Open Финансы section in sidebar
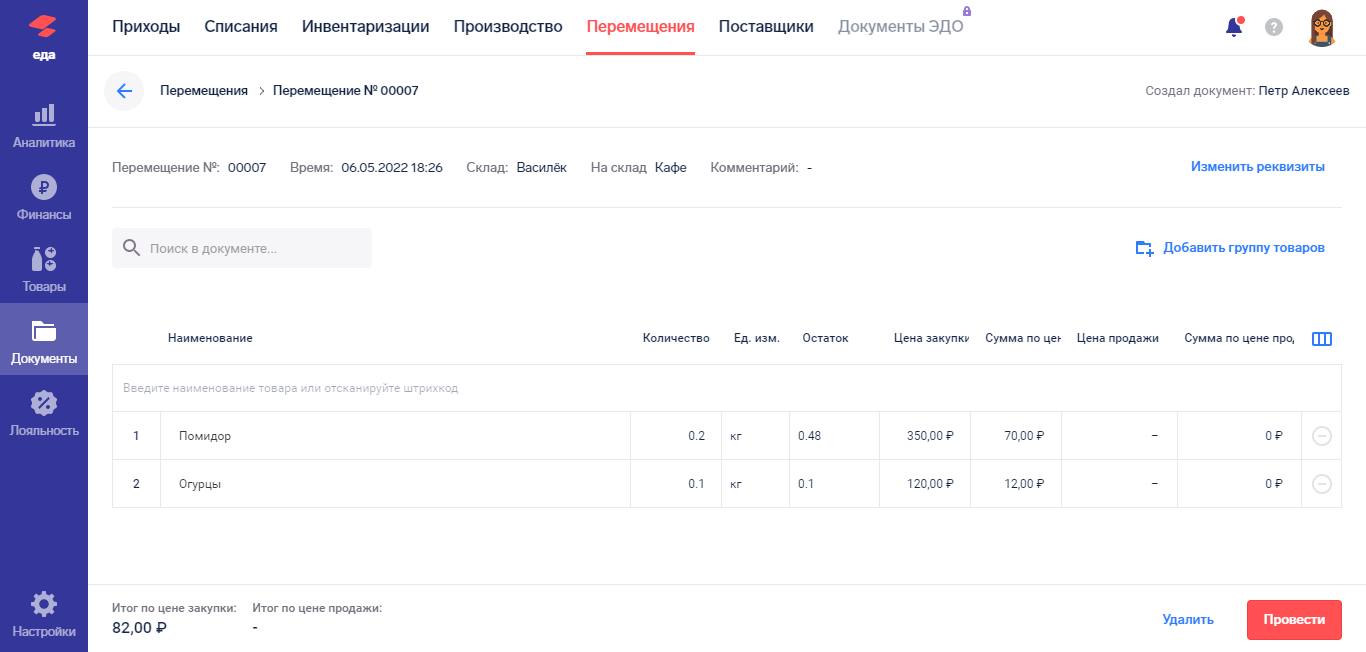The width and height of the screenshot is (1366, 652). tap(44, 198)
